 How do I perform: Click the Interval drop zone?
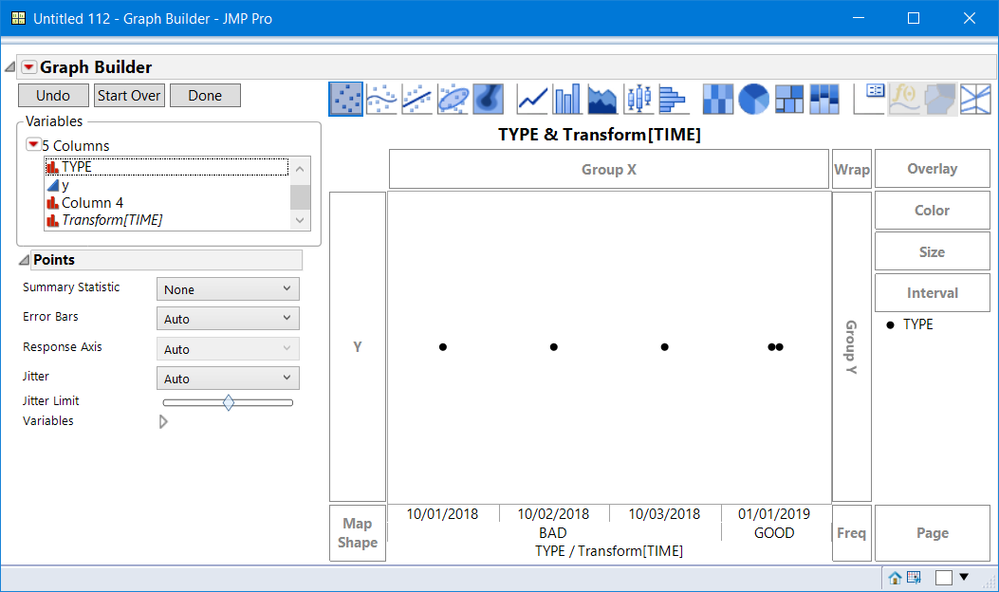932,293
